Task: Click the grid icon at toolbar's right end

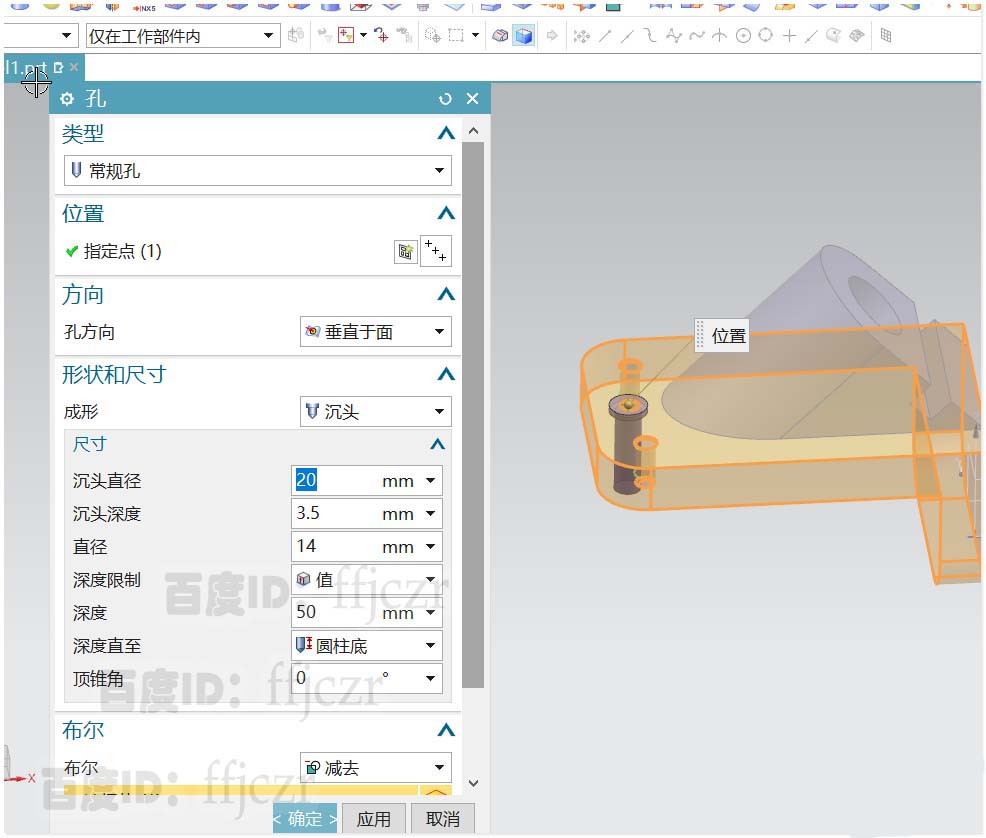Action: tap(885, 36)
